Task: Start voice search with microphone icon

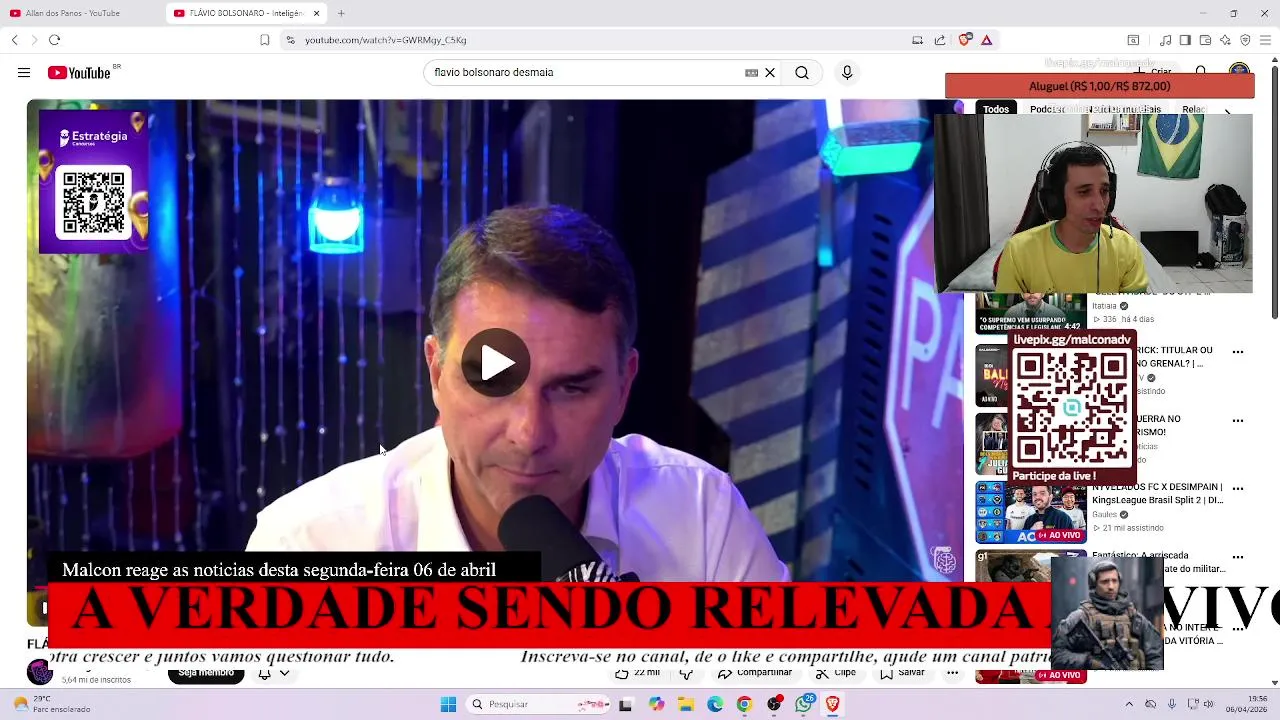Action: tap(847, 72)
